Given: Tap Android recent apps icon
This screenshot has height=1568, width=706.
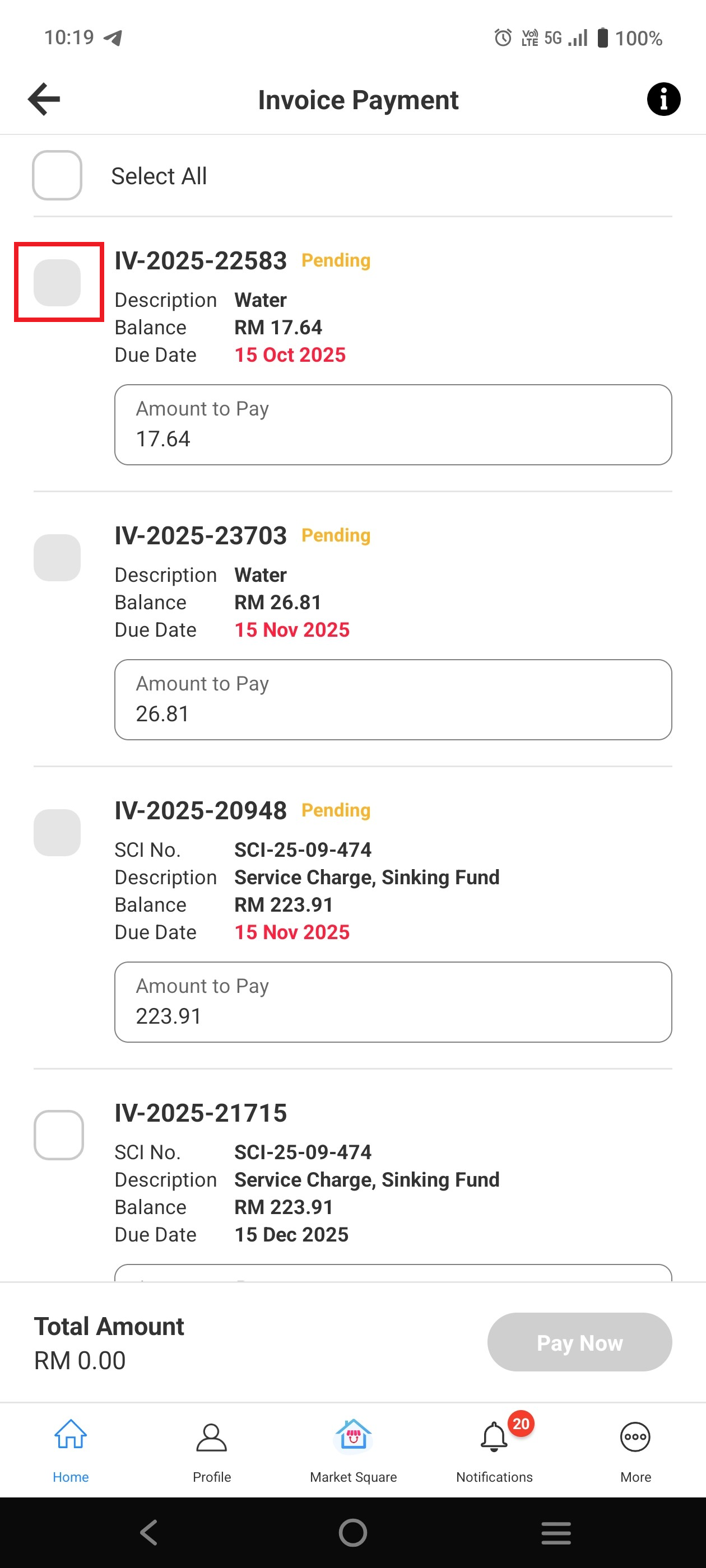Looking at the screenshot, I should [x=555, y=1533].
